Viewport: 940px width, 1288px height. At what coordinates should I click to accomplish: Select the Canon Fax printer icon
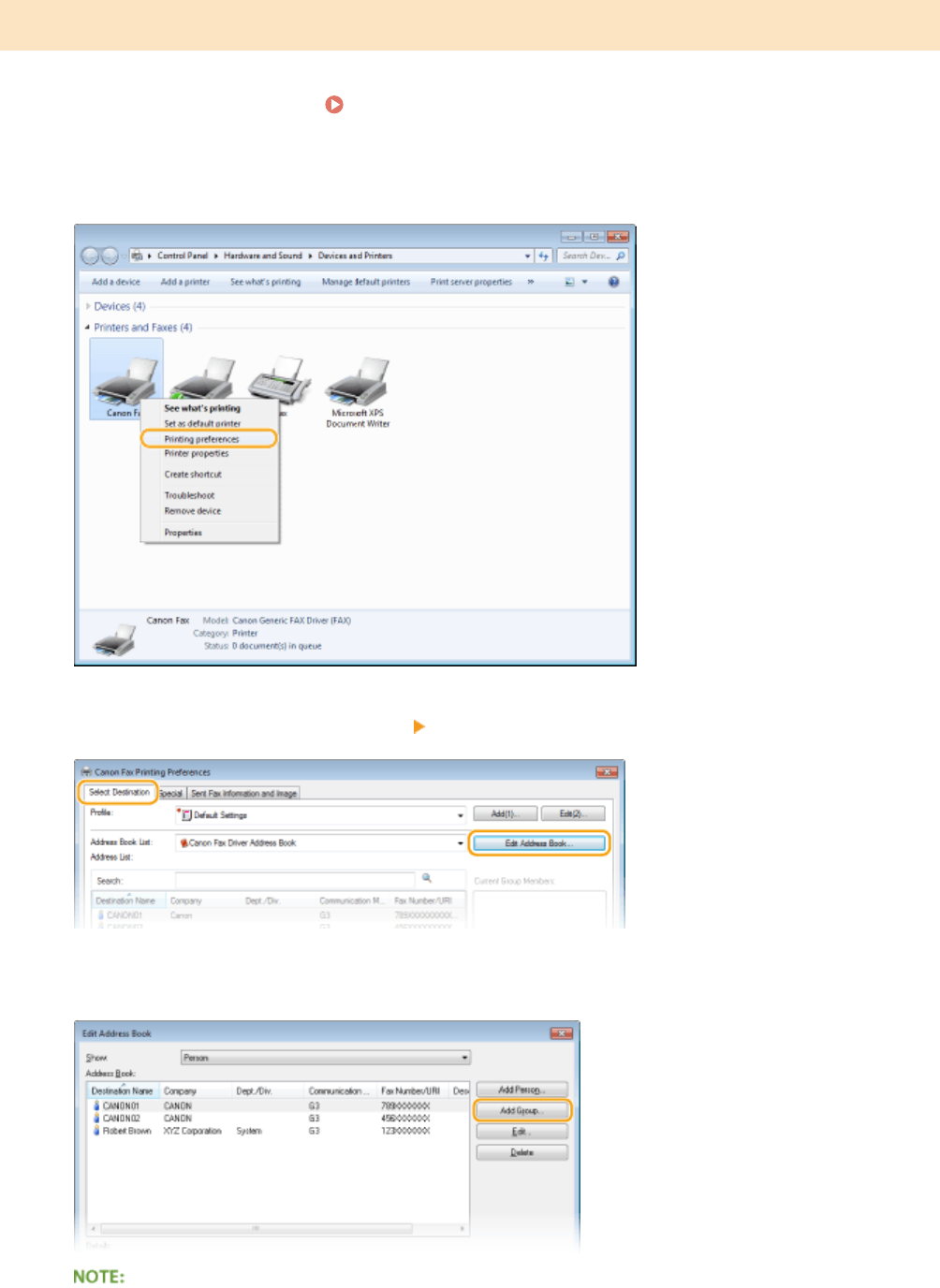coord(125,378)
